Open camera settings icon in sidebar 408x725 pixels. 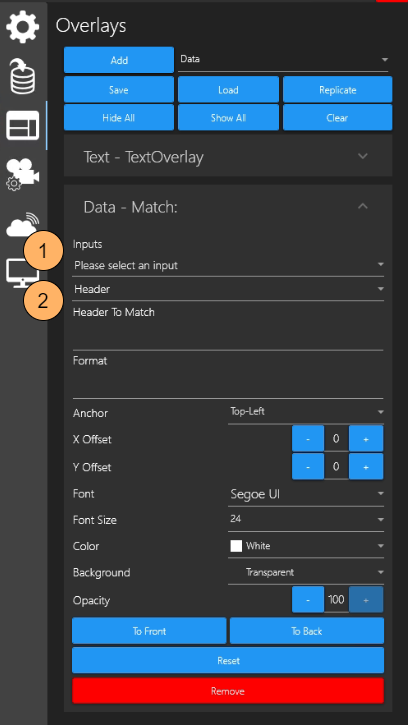click(22, 175)
